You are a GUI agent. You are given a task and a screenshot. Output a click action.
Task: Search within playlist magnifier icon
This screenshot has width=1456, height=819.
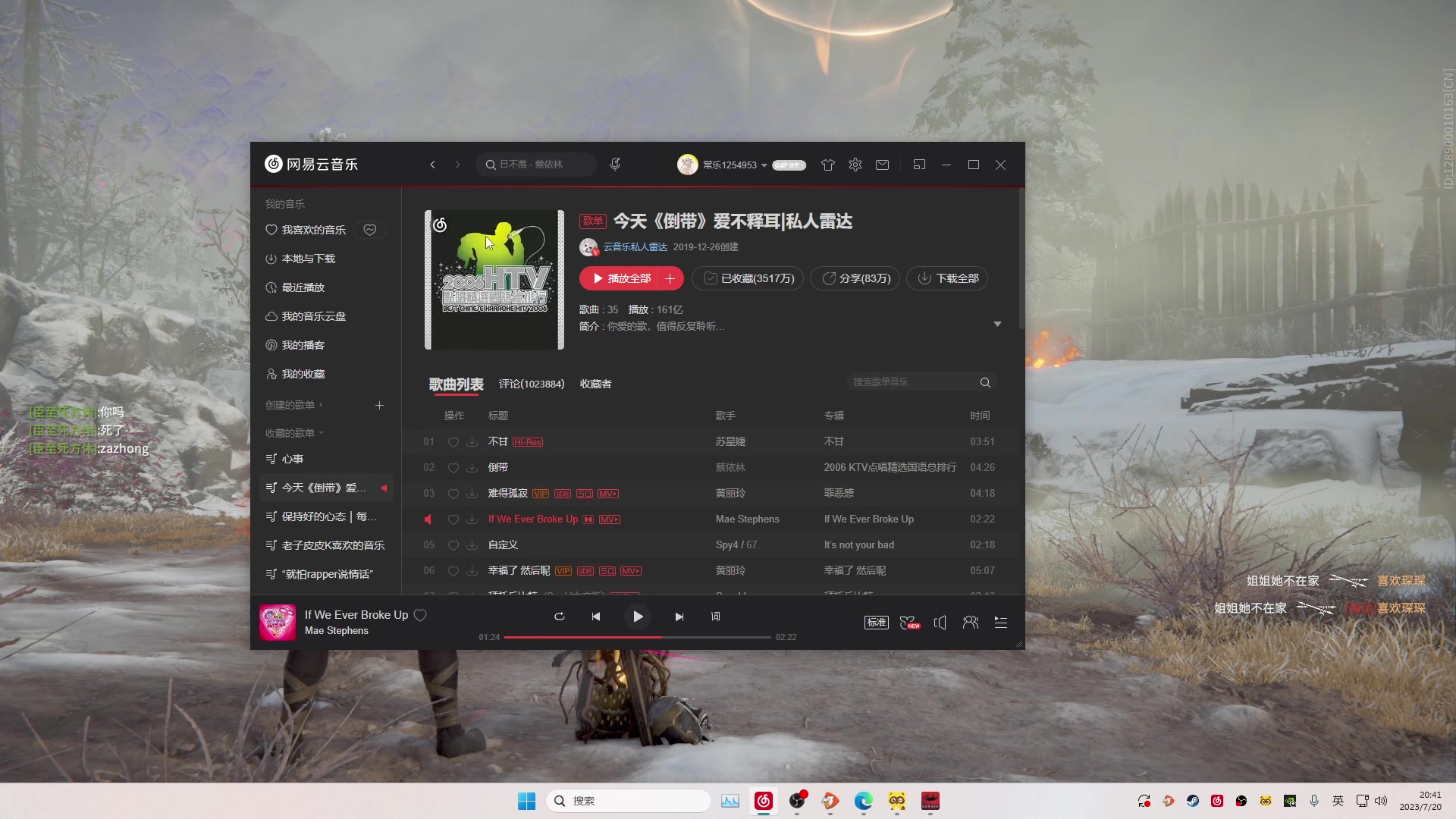tap(985, 382)
